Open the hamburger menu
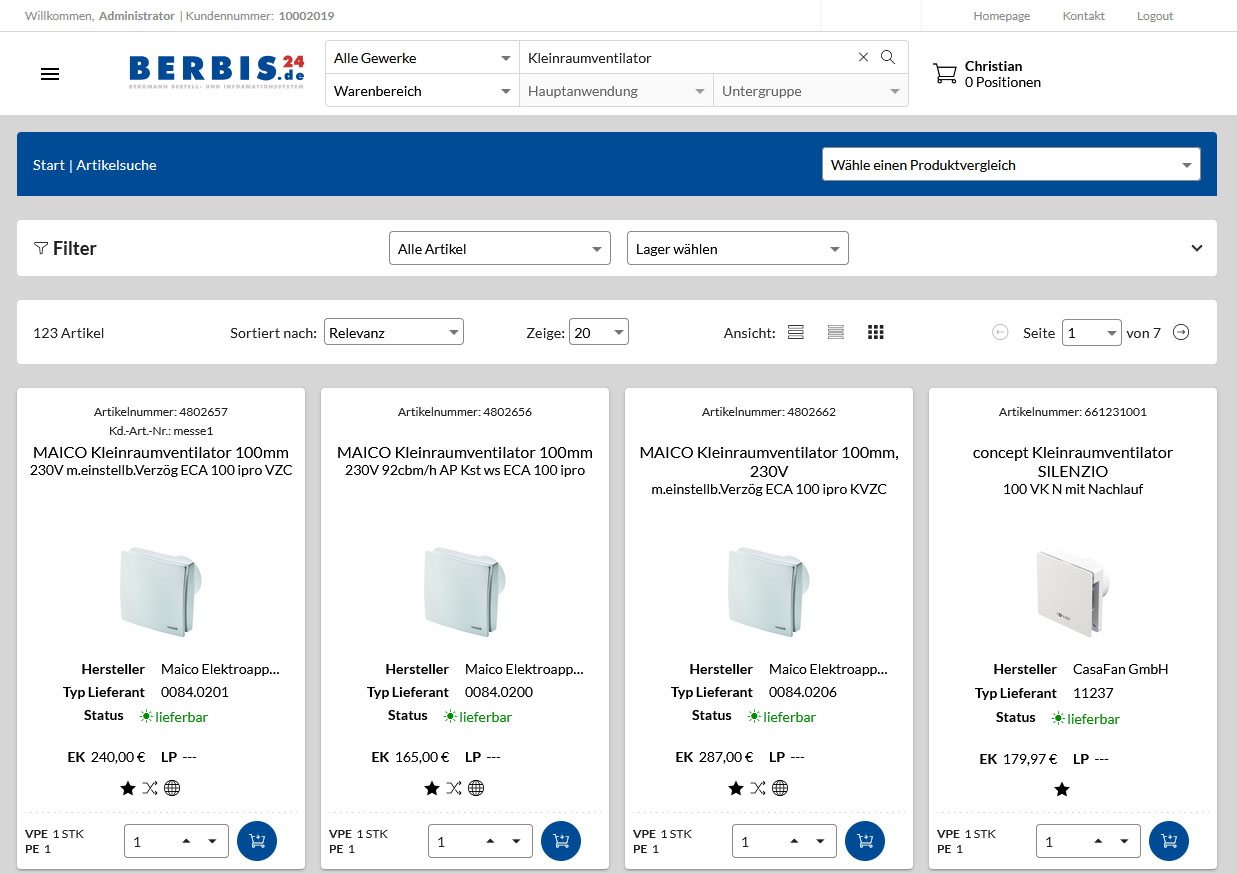This screenshot has width=1237, height=874. [x=50, y=74]
